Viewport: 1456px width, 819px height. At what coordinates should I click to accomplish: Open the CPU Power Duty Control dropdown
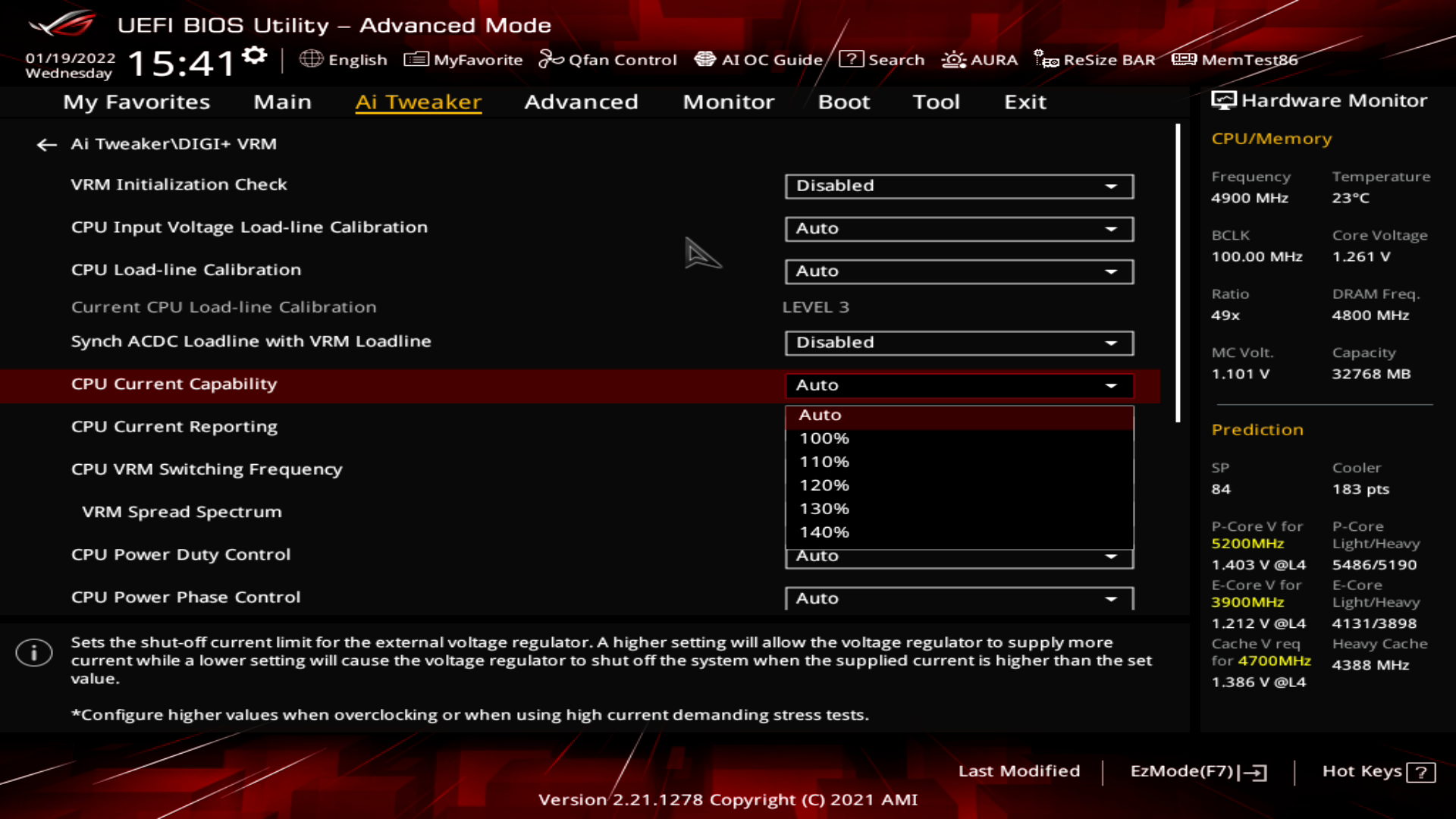(x=959, y=556)
